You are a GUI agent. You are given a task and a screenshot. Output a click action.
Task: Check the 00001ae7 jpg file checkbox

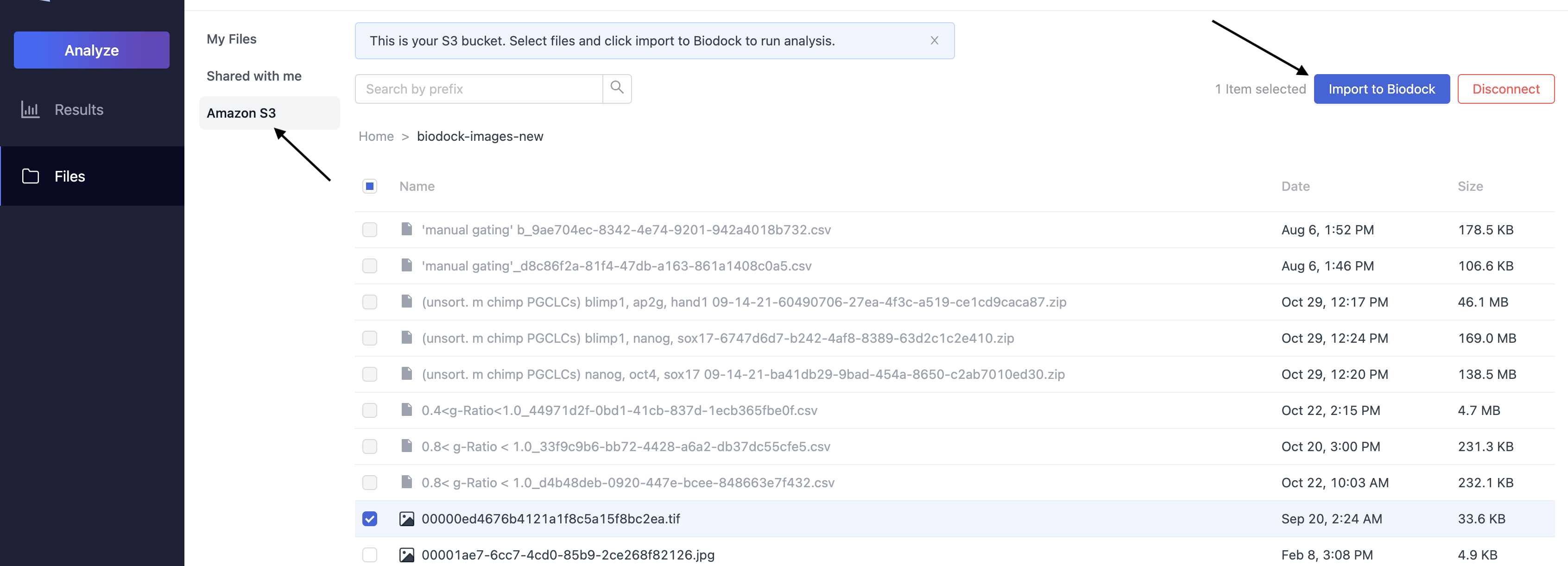coord(369,554)
